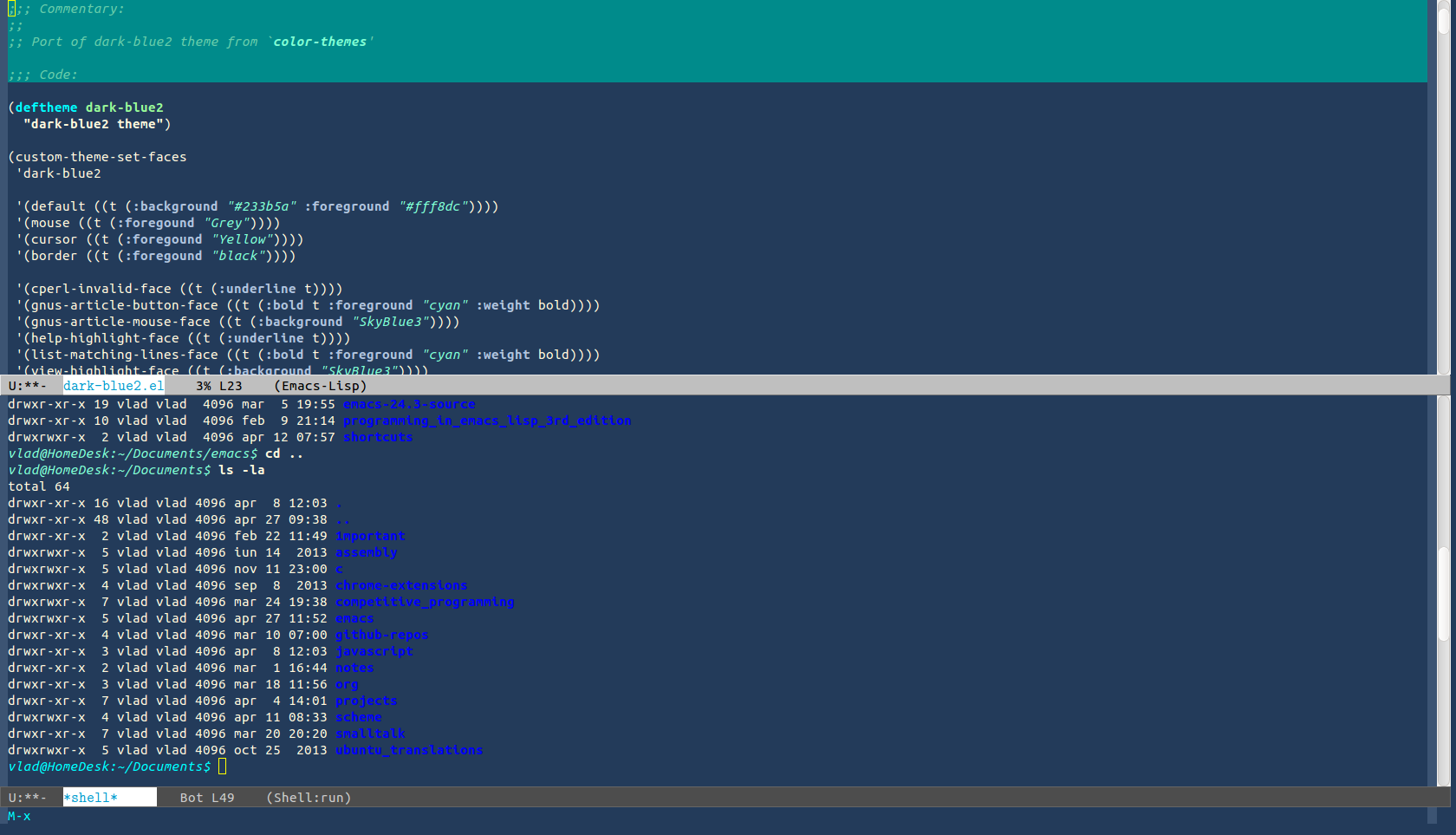The height and width of the screenshot is (835, 1456).
Task: Click the cd .. command in shell
Action: [x=284, y=453]
